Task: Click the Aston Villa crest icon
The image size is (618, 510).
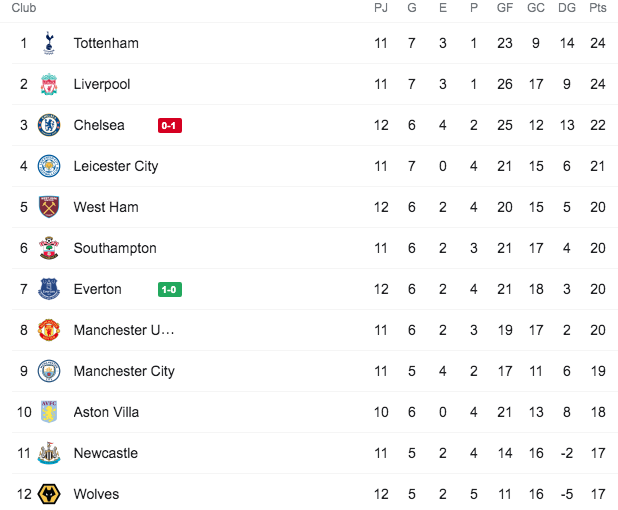Action: [x=49, y=412]
